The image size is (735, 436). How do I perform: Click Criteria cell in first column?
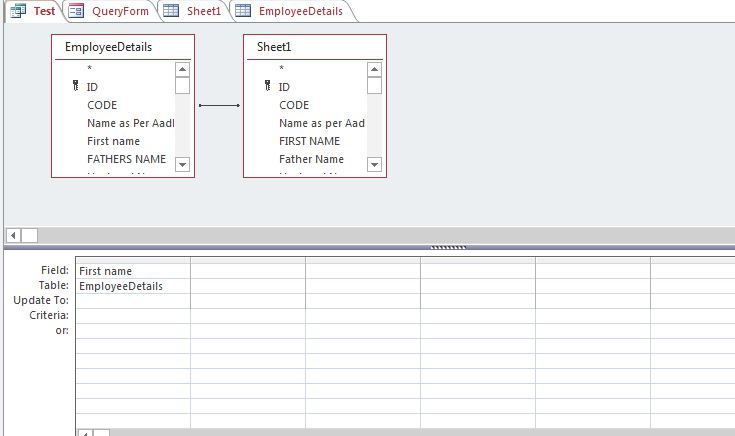coord(133,316)
